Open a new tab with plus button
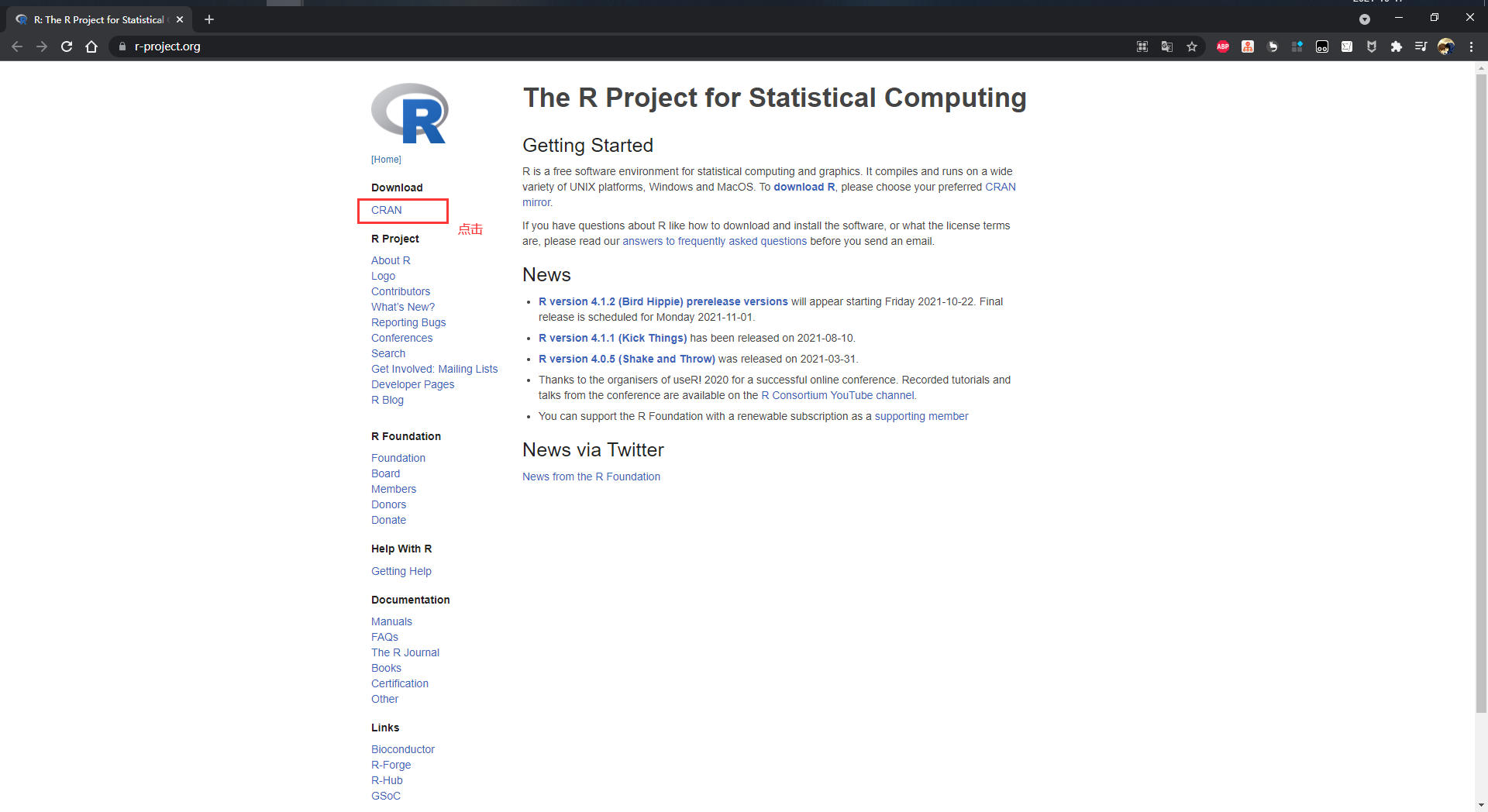This screenshot has height=812, width=1488. pos(209,19)
